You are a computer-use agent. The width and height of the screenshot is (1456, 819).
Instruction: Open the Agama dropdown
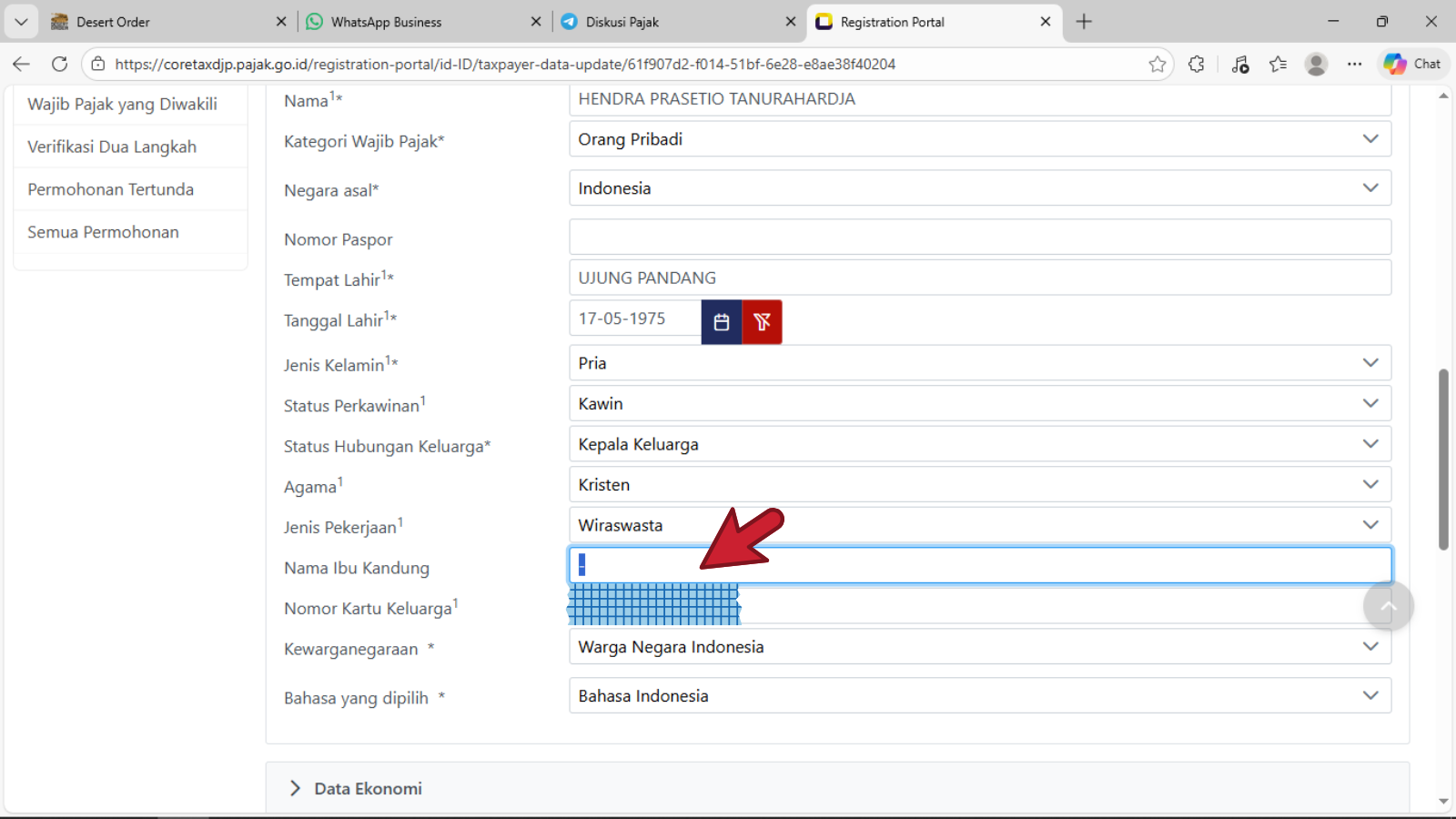click(979, 485)
